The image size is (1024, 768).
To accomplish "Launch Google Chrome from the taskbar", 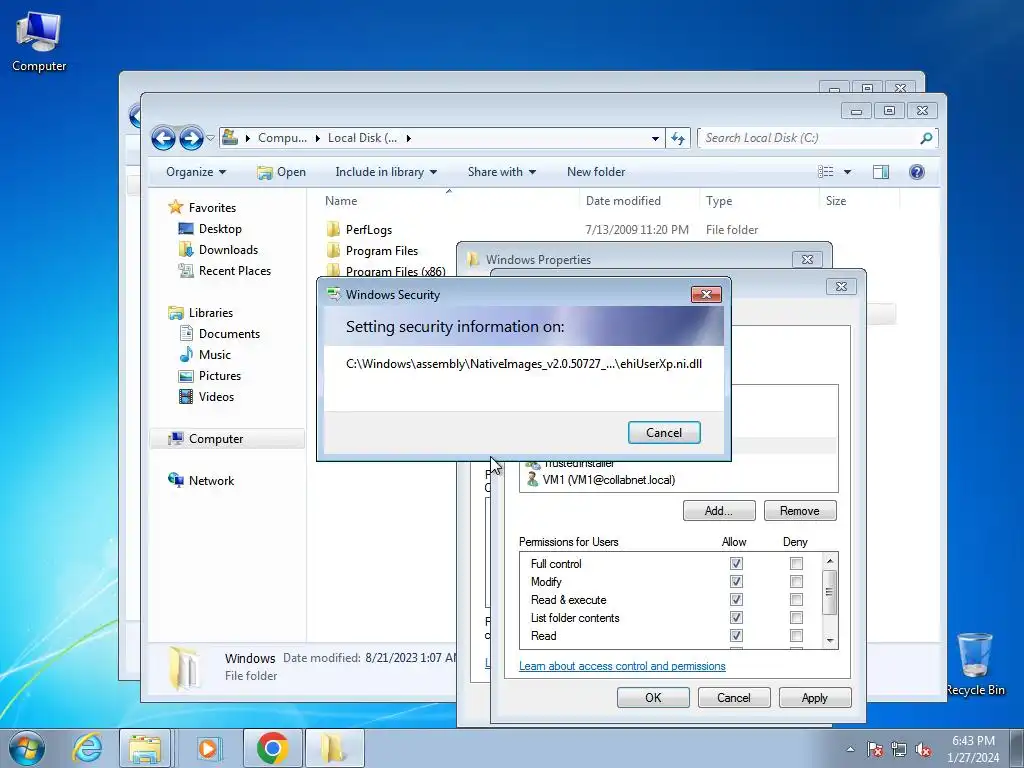I will 273,748.
